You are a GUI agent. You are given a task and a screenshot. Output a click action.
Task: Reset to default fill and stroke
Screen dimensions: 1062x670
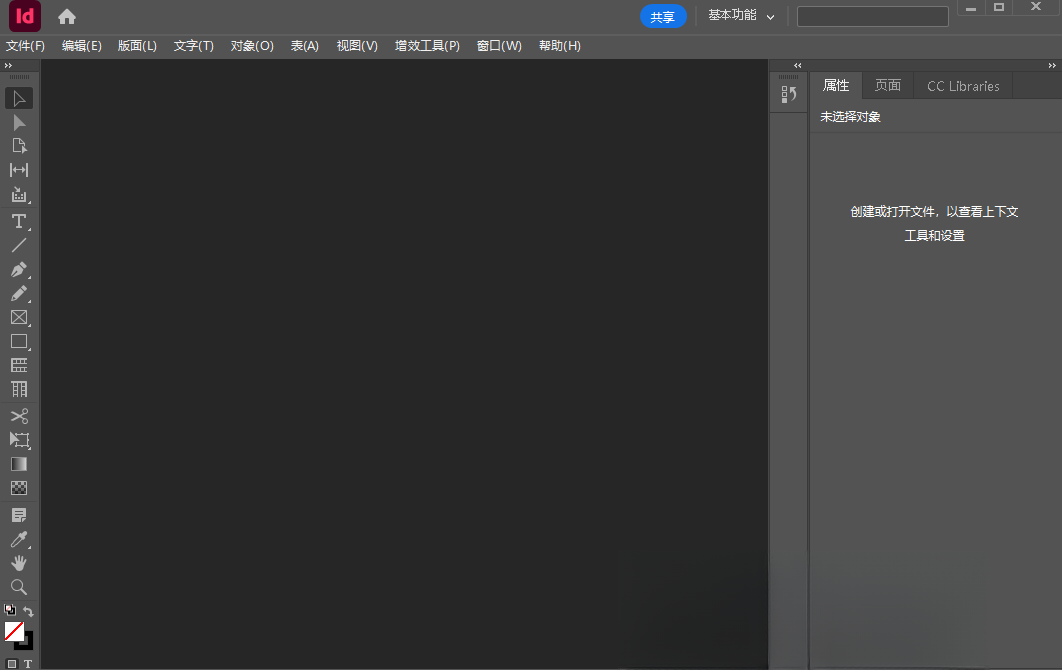(9, 610)
